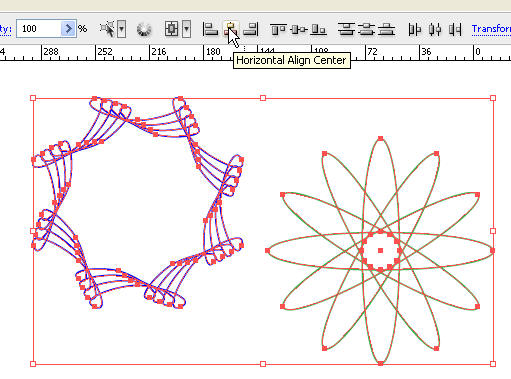Click the Horizontal Align Center button

coord(231,29)
